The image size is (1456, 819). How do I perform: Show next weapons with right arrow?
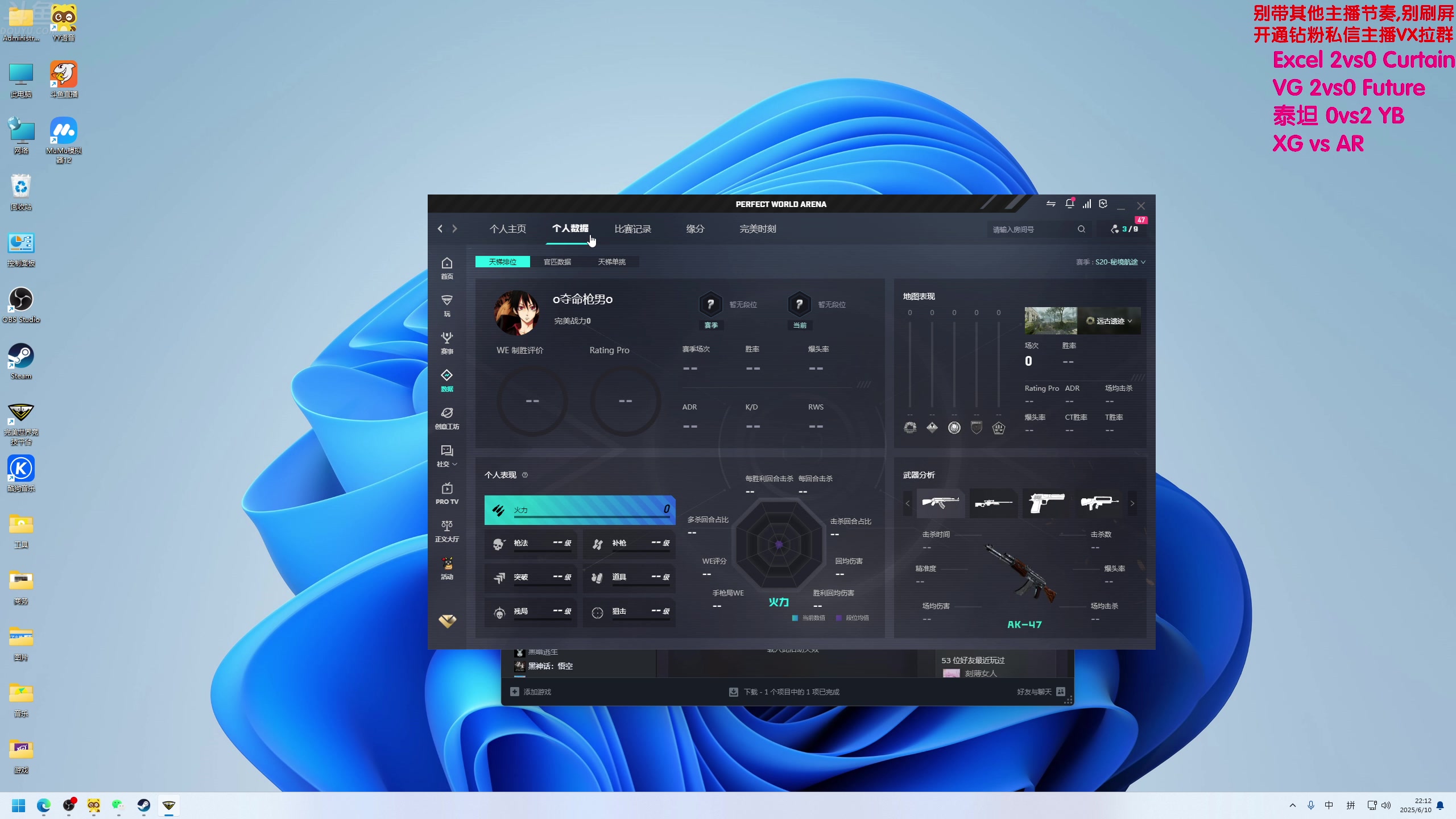click(1132, 503)
